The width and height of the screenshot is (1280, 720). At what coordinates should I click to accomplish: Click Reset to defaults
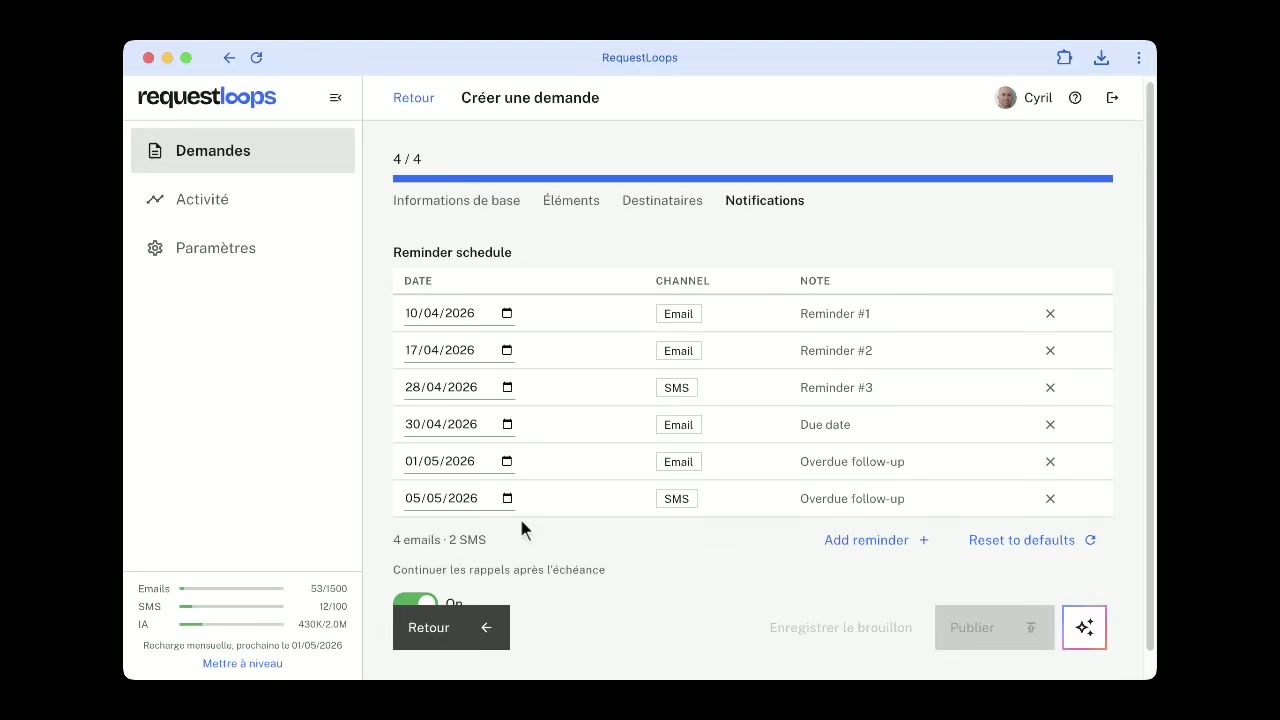coord(1031,540)
